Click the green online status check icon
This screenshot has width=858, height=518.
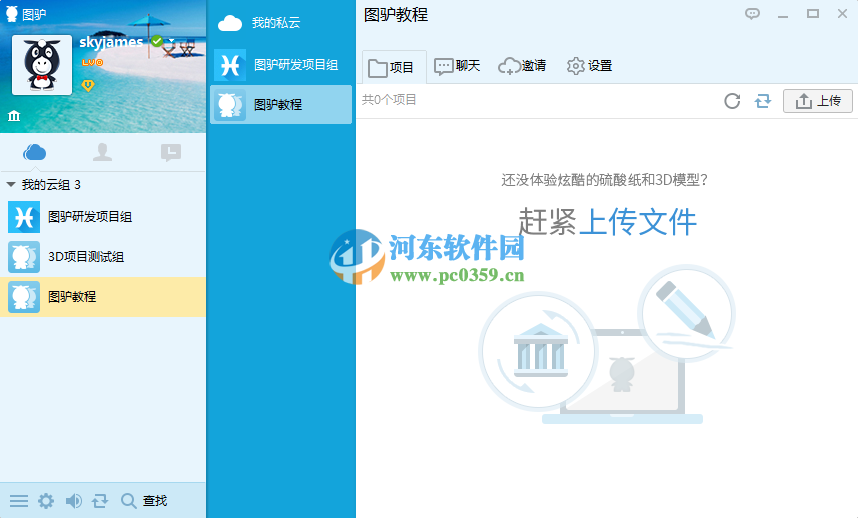(157, 40)
